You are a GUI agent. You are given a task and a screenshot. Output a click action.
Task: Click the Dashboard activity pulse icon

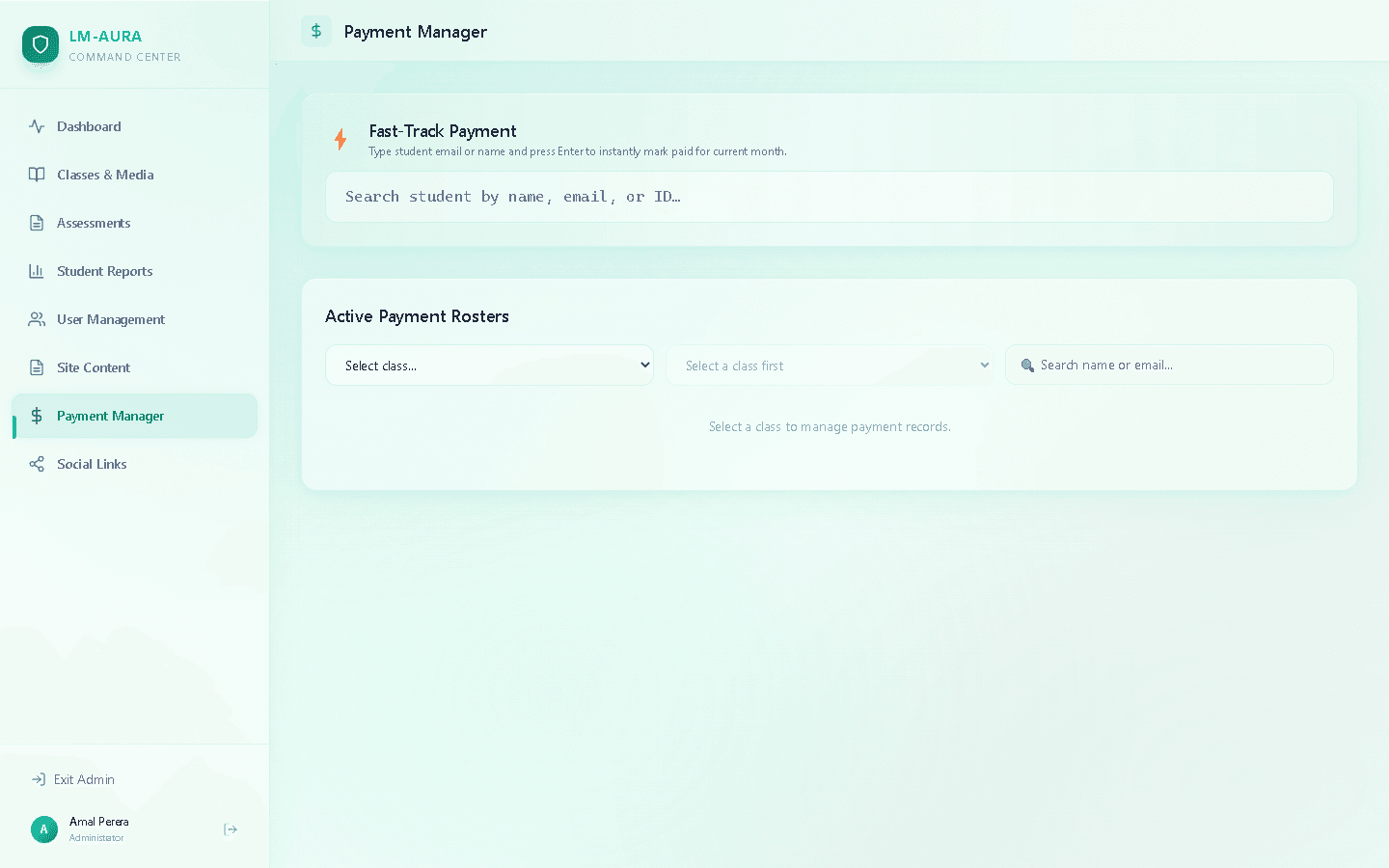tap(37, 126)
